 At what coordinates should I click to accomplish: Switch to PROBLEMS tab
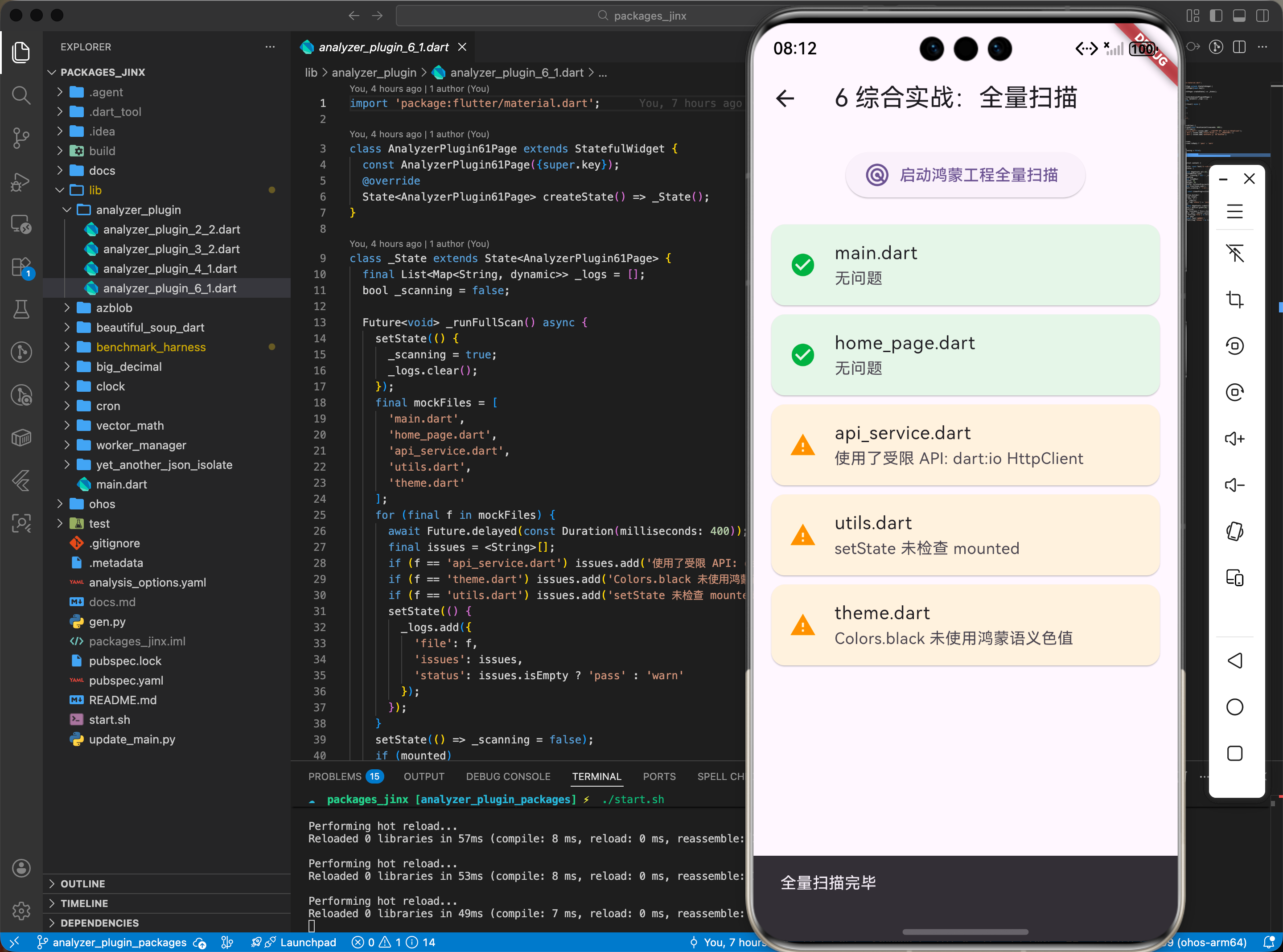335,776
